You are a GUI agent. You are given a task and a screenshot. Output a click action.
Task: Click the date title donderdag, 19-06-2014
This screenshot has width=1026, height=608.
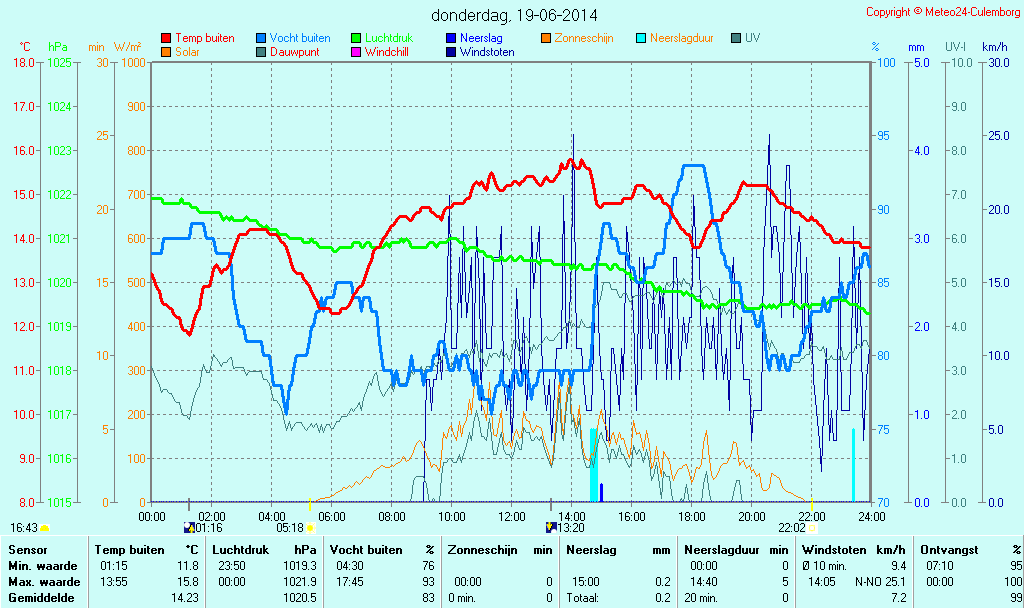click(514, 15)
